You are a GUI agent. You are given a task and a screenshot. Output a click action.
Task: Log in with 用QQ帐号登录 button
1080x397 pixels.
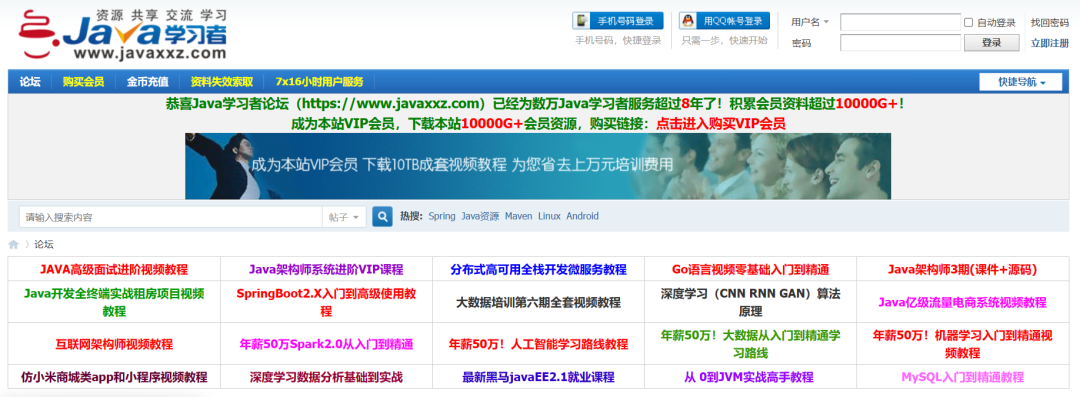tap(724, 21)
